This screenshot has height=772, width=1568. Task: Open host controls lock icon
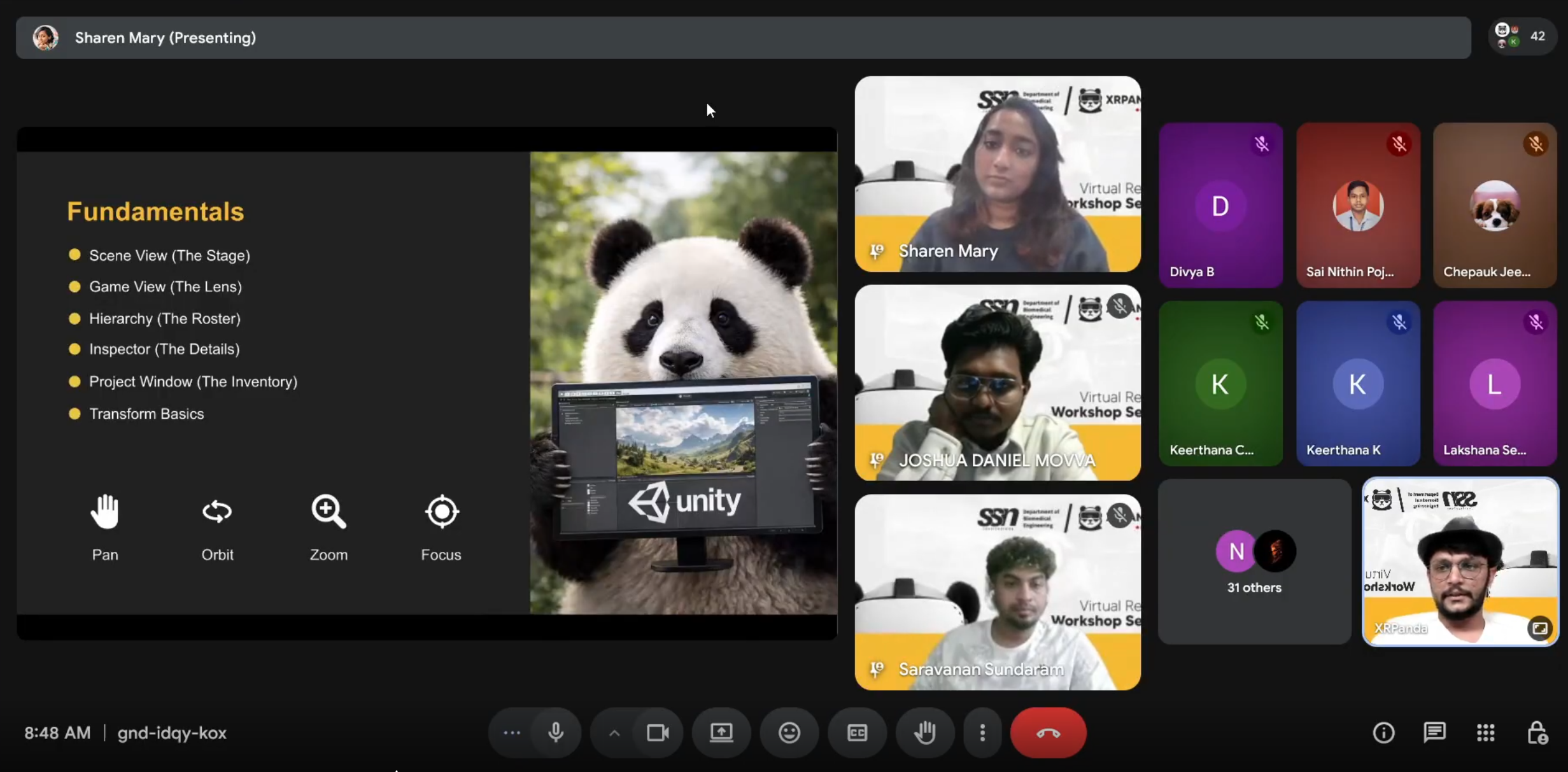(1537, 733)
